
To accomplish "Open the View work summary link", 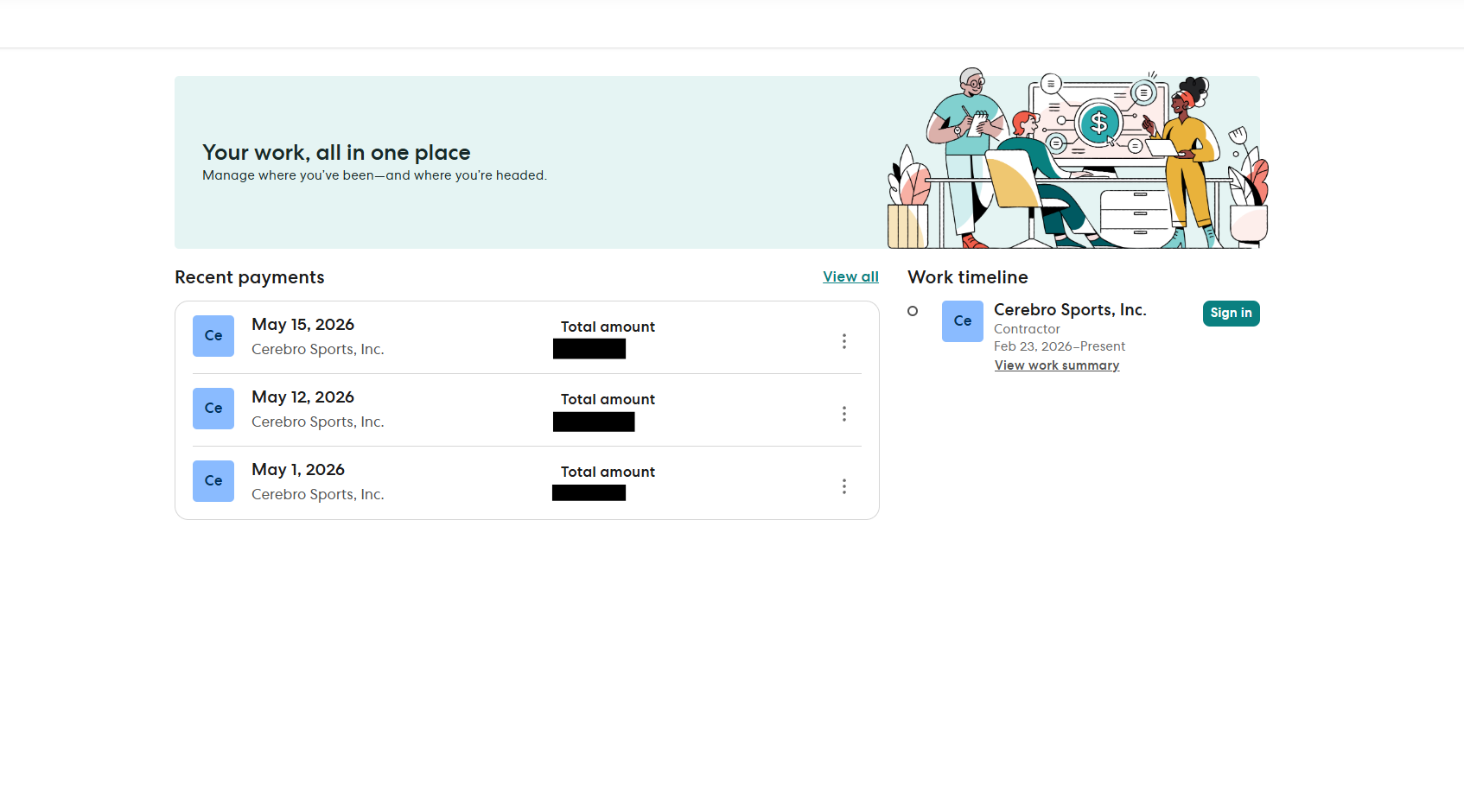I will [x=1057, y=365].
